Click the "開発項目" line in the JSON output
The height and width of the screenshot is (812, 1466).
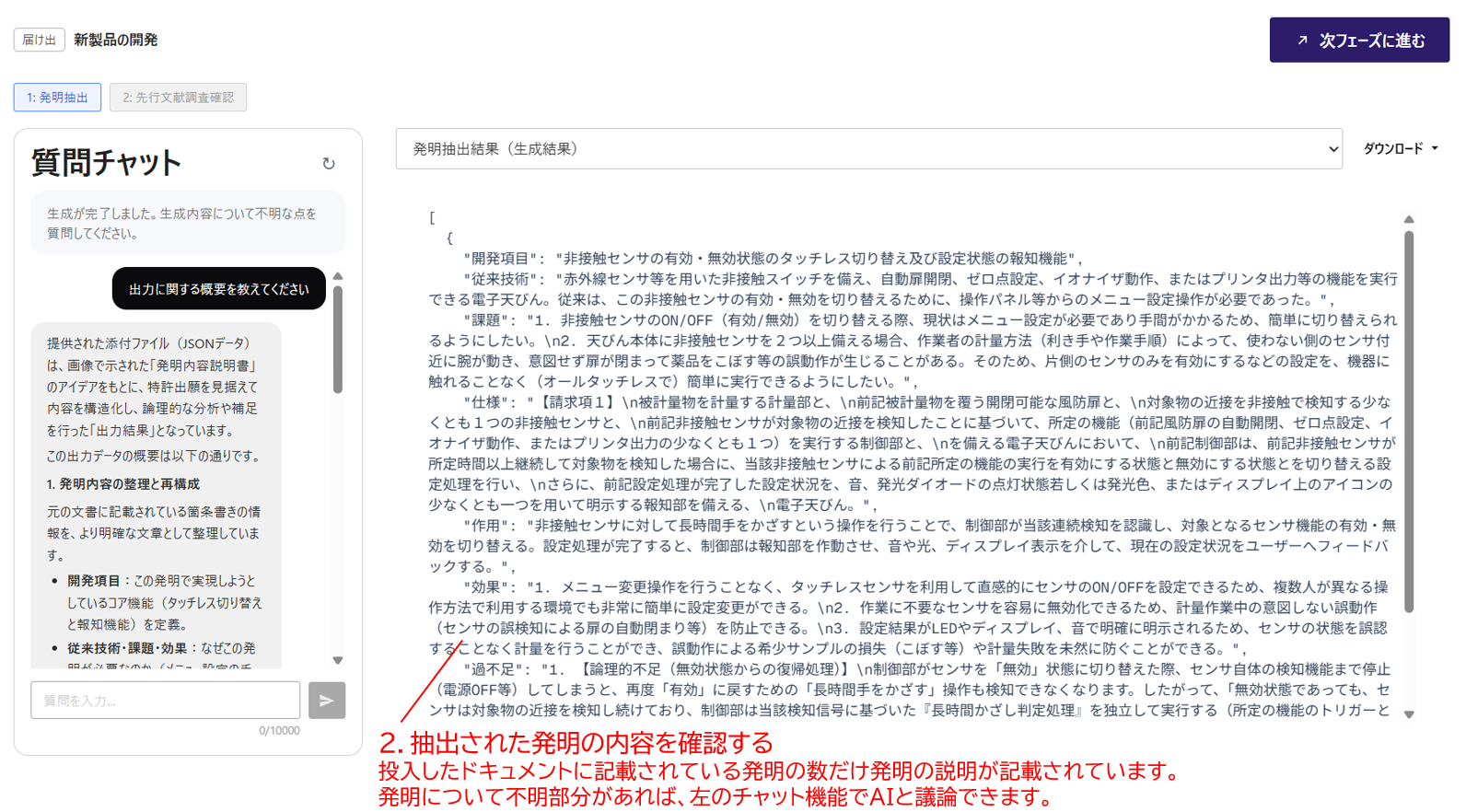pos(774,259)
